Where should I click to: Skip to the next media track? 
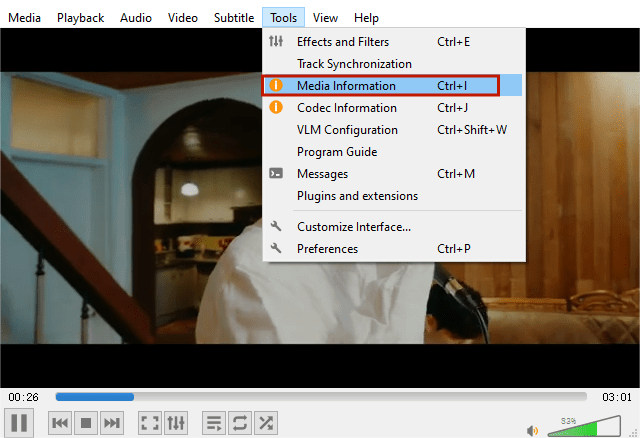pos(112,423)
